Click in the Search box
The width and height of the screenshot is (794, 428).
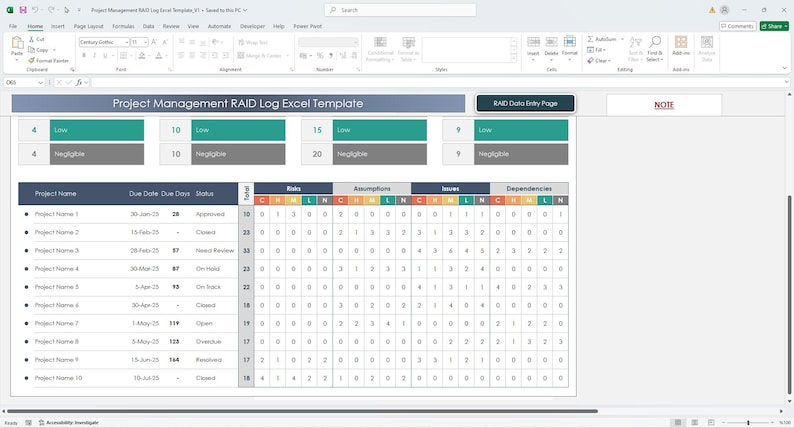coord(400,10)
